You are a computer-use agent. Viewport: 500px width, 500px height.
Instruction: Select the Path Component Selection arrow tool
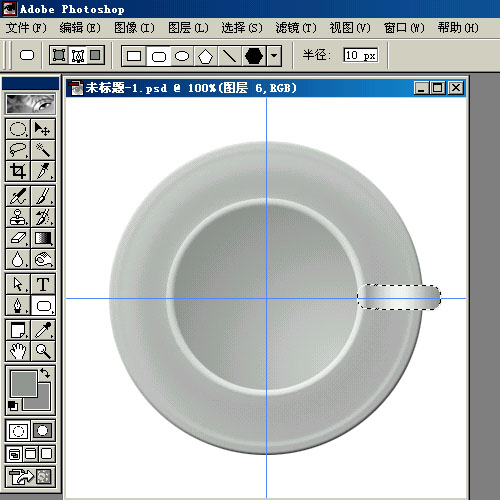(18, 284)
